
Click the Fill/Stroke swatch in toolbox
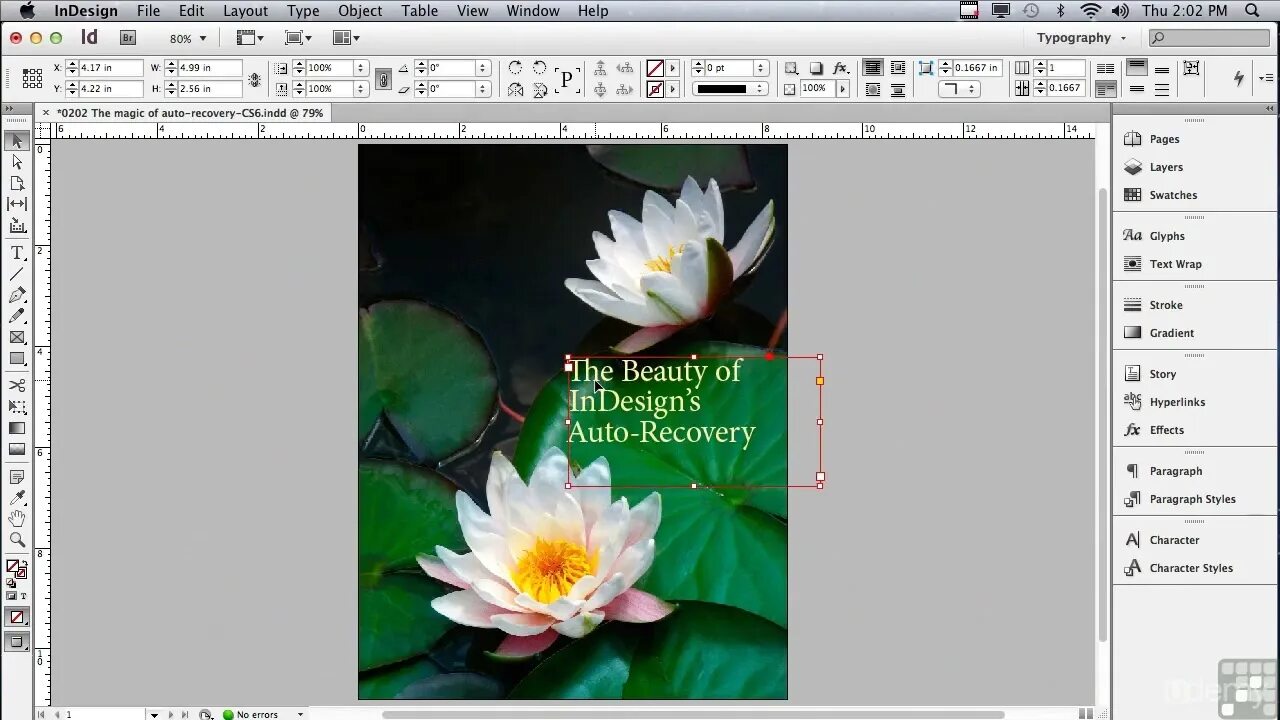tap(16, 569)
